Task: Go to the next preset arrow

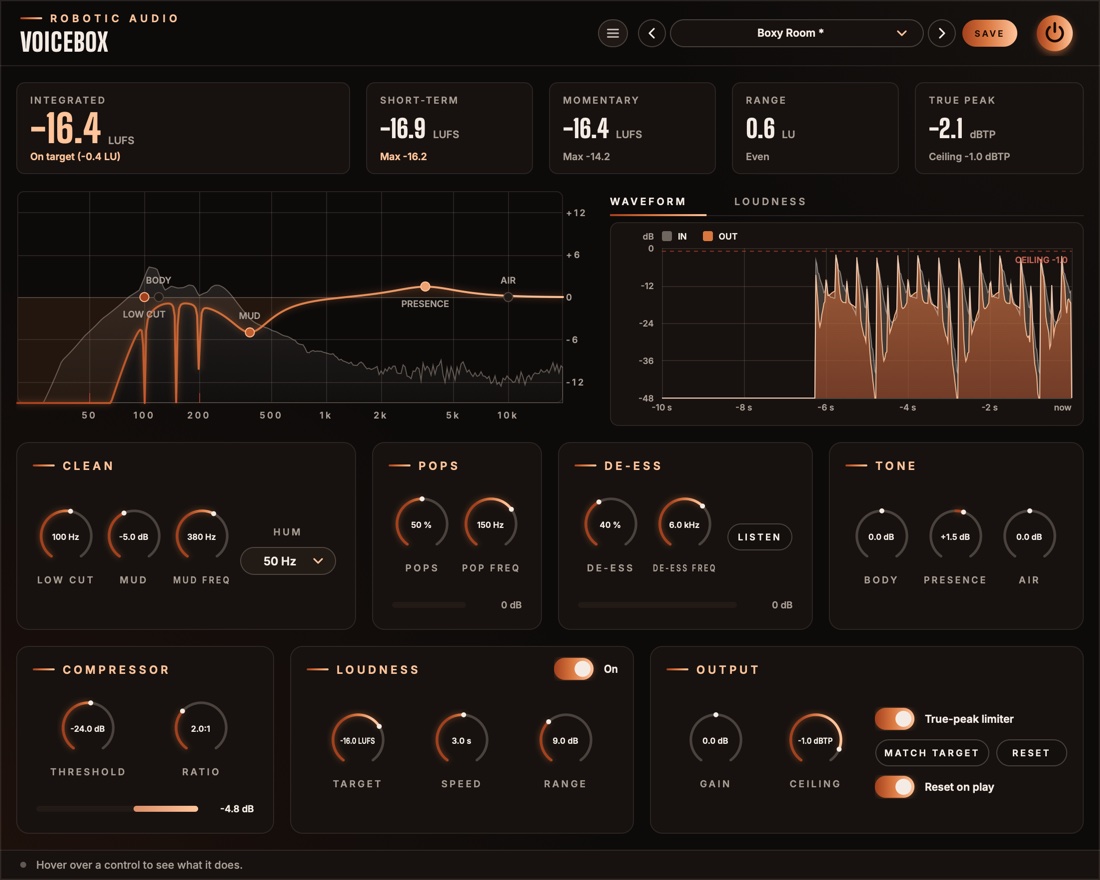Action: click(941, 33)
